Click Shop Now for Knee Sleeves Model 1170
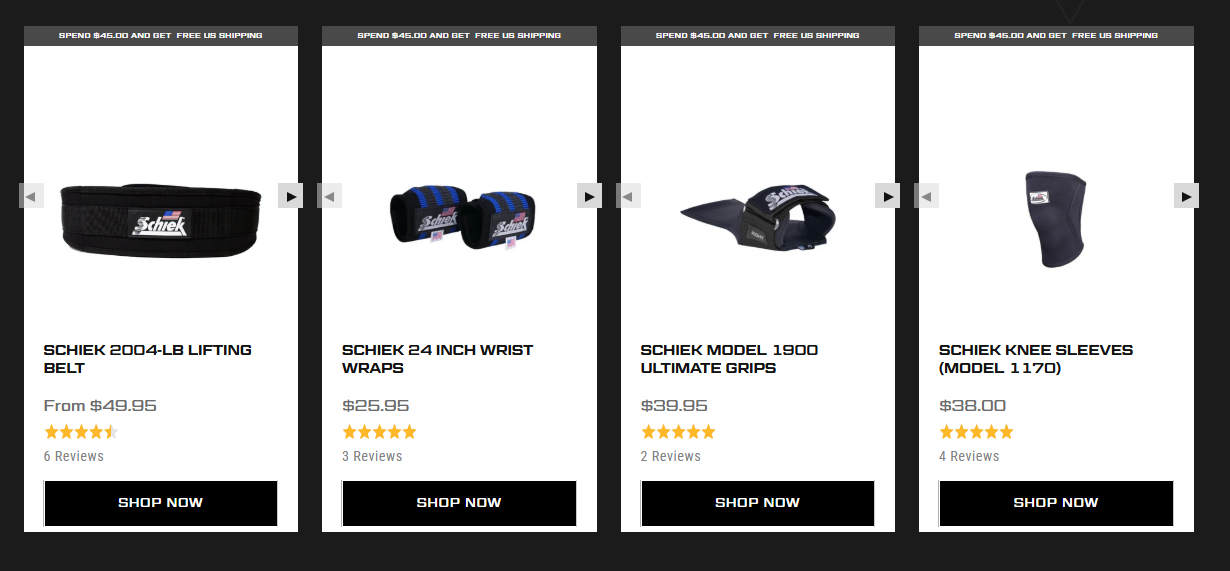This screenshot has width=1230, height=571. coord(1056,503)
